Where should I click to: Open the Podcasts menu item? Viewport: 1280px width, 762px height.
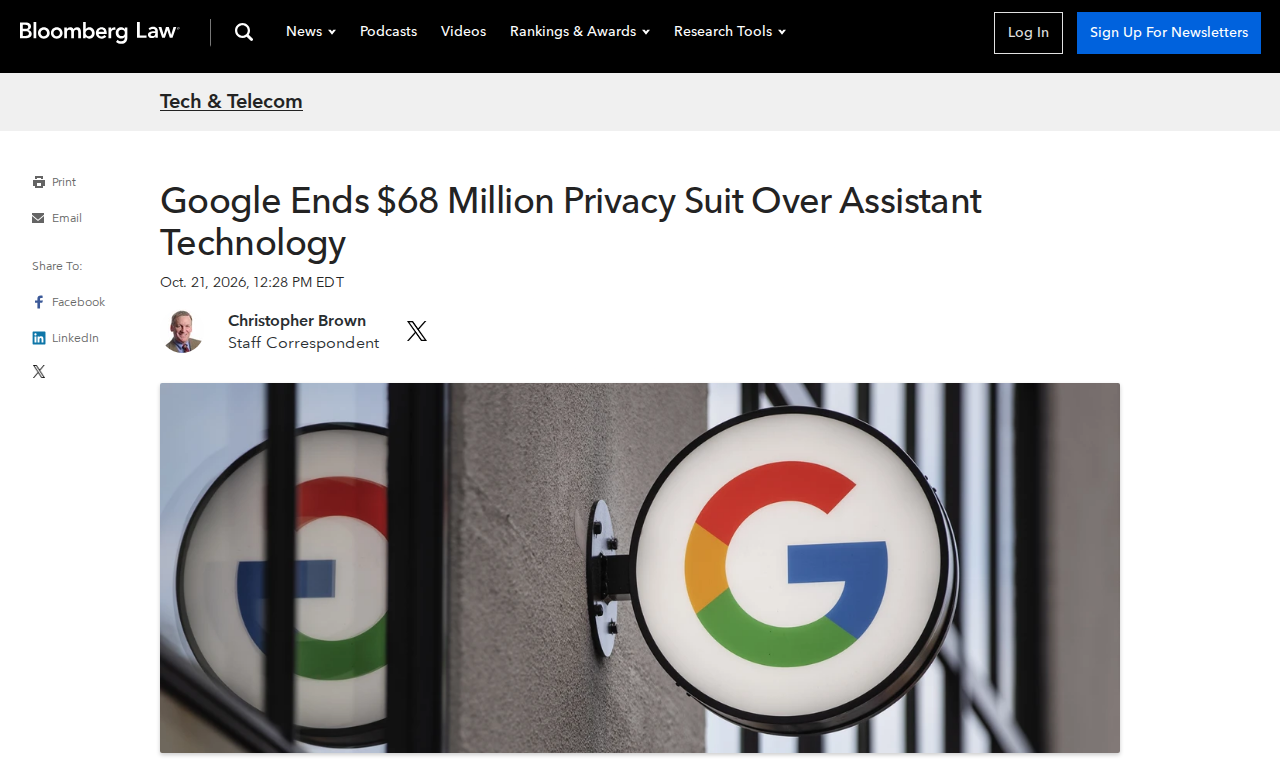pos(388,32)
